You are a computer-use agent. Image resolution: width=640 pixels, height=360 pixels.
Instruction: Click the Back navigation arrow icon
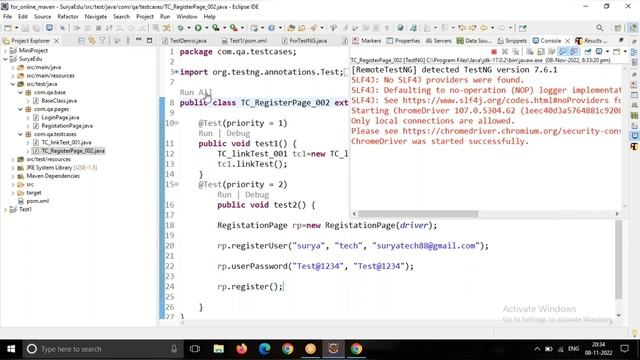tap(484, 28)
